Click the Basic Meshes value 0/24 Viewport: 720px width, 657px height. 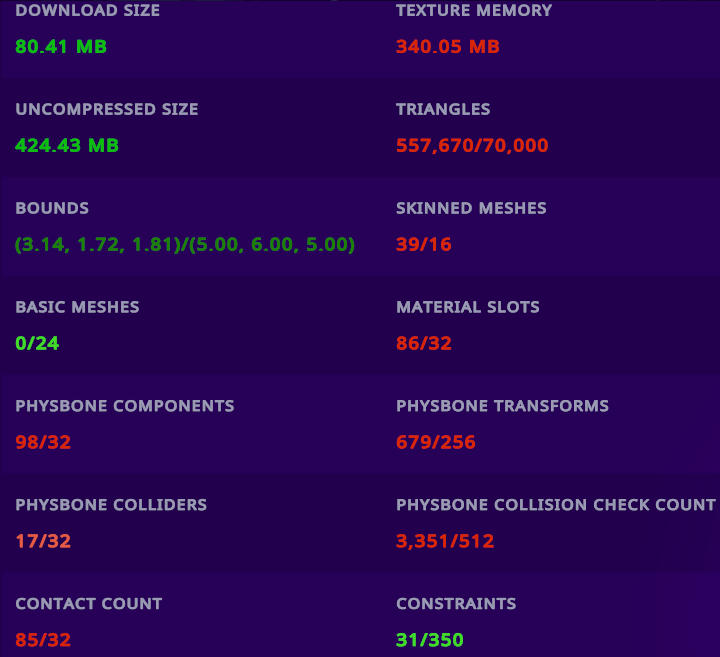pyautogui.click(x=37, y=344)
